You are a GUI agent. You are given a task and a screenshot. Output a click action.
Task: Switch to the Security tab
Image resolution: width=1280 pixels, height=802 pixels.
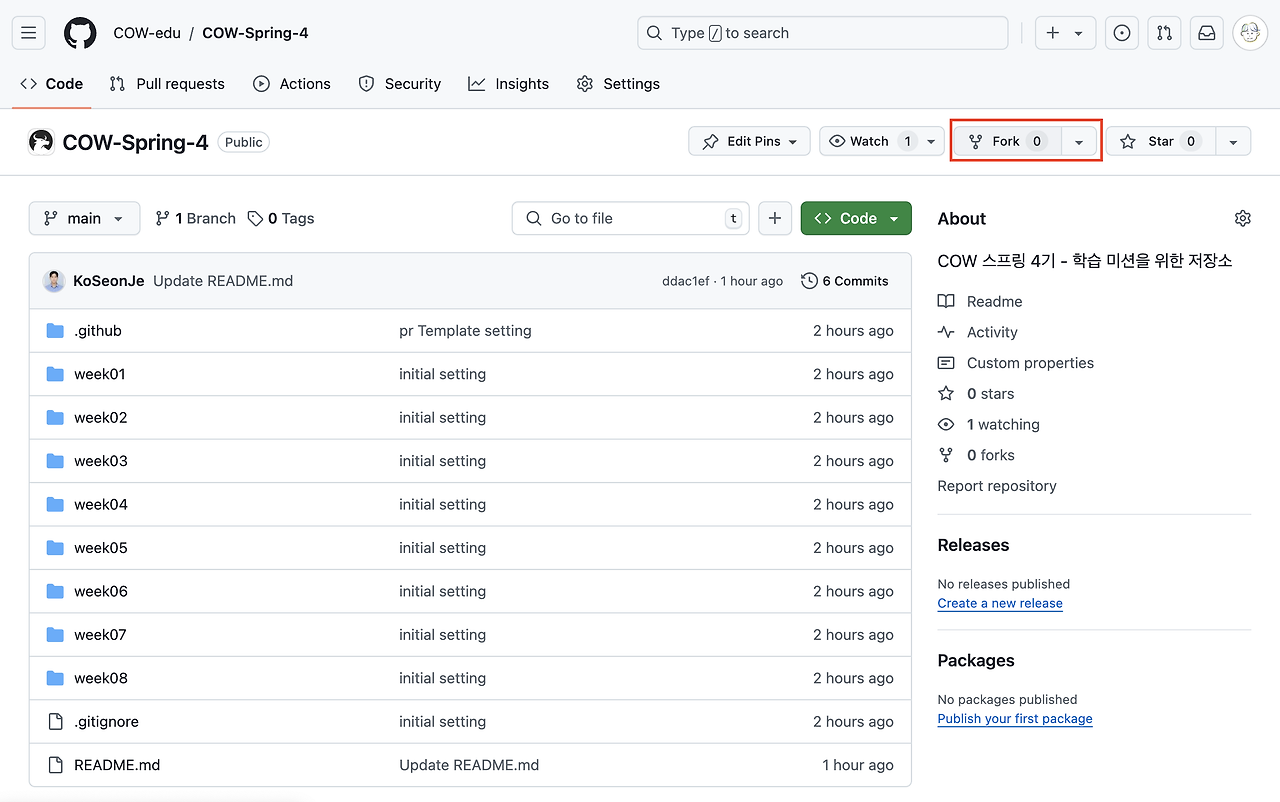pos(400,84)
